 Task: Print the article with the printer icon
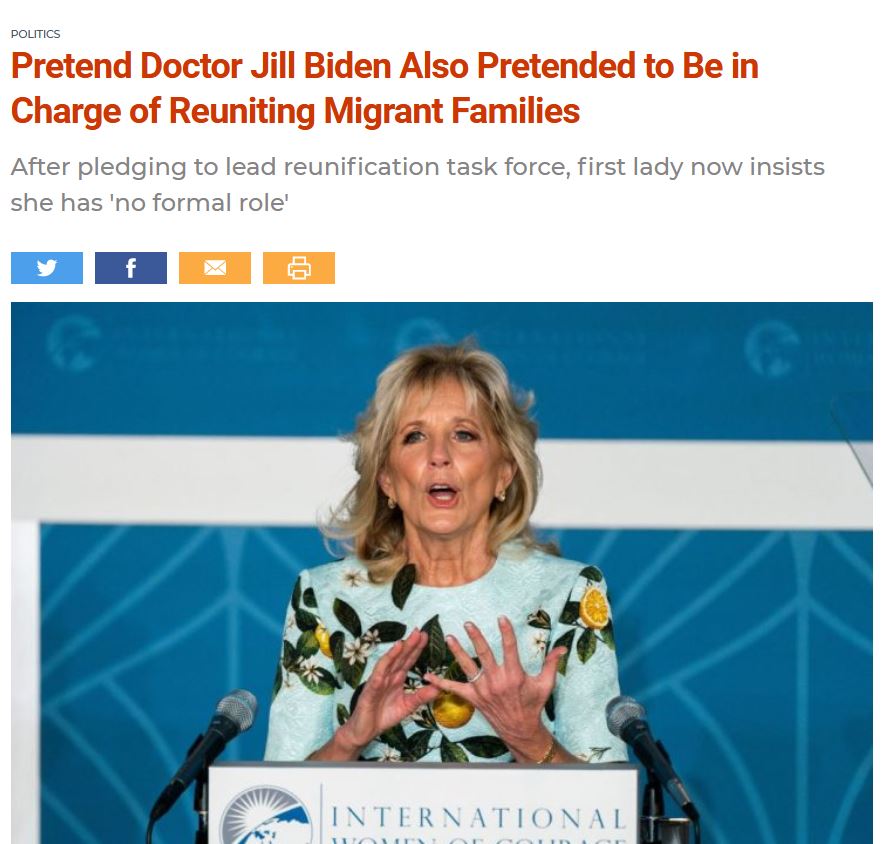pos(299,268)
